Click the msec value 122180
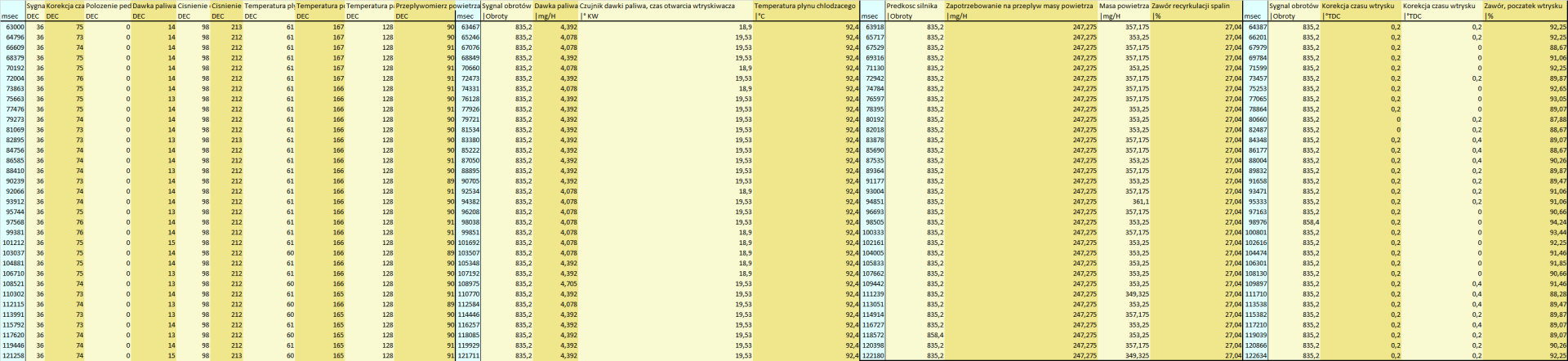1568x361 pixels. (873, 356)
